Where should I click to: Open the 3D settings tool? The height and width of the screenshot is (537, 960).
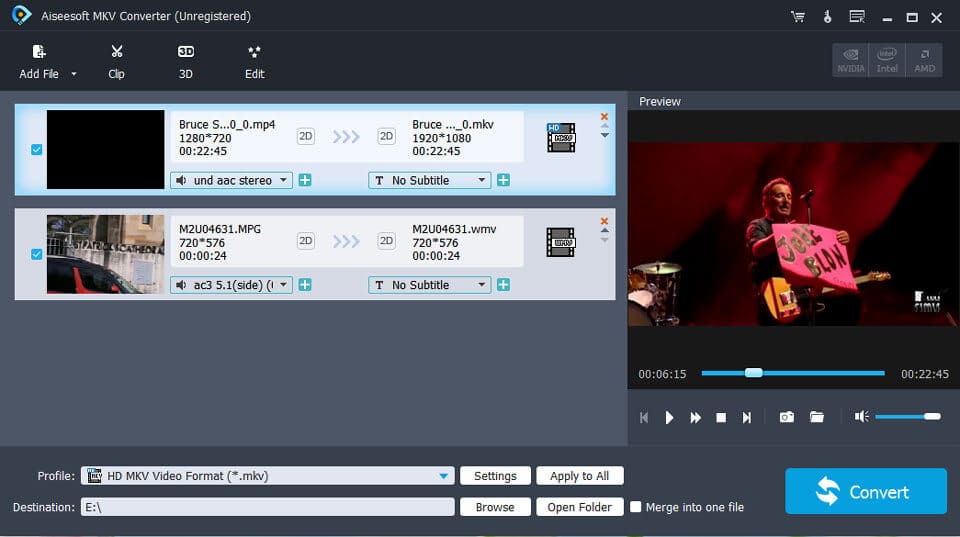[186, 62]
